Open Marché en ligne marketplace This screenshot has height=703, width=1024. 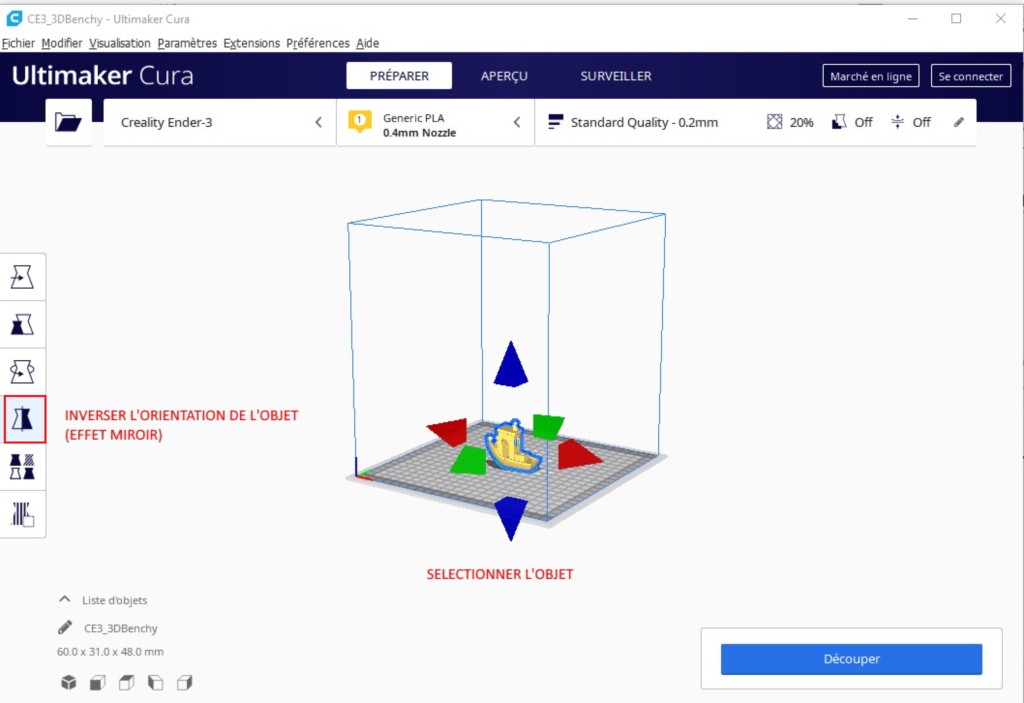pos(871,76)
